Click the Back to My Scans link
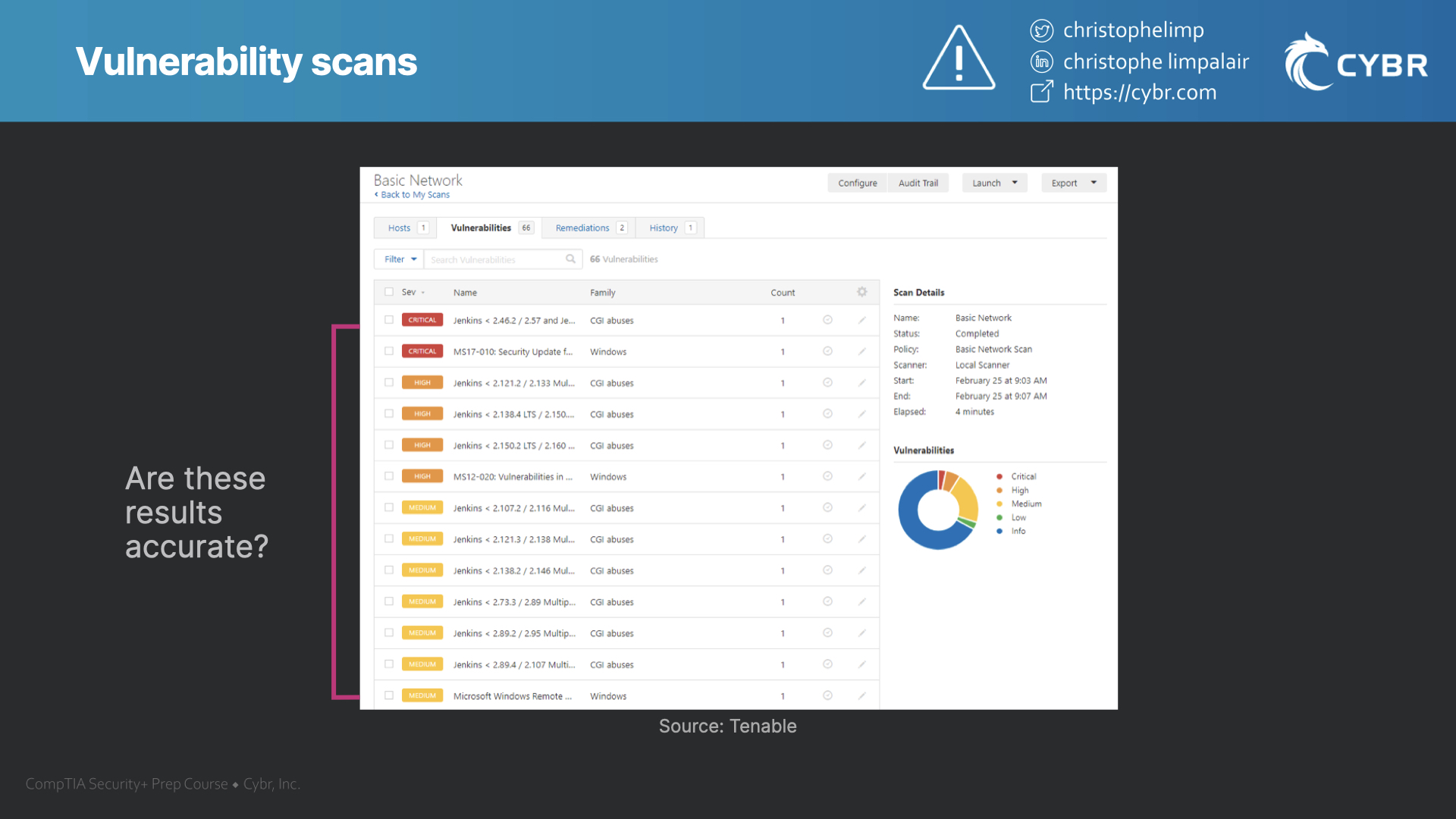The image size is (1456, 819). pyautogui.click(x=413, y=195)
